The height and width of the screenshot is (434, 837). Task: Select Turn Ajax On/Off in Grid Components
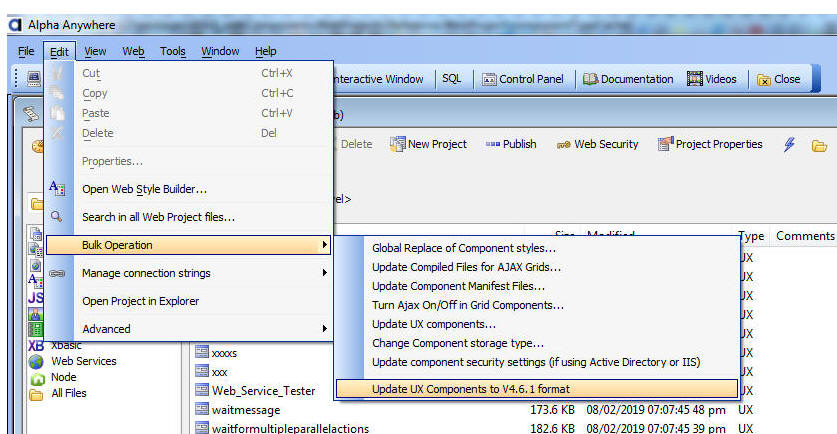pos(468,305)
